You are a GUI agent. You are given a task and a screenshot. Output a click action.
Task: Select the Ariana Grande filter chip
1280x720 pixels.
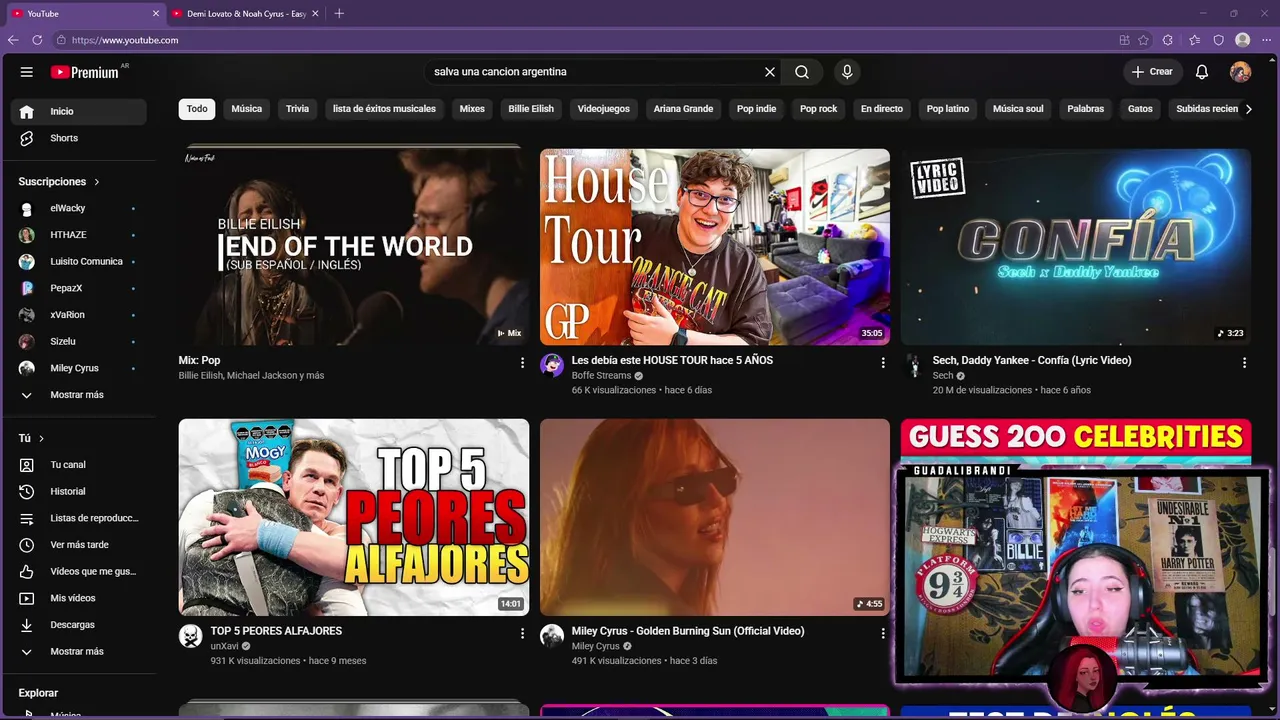click(x=684, y=109)
